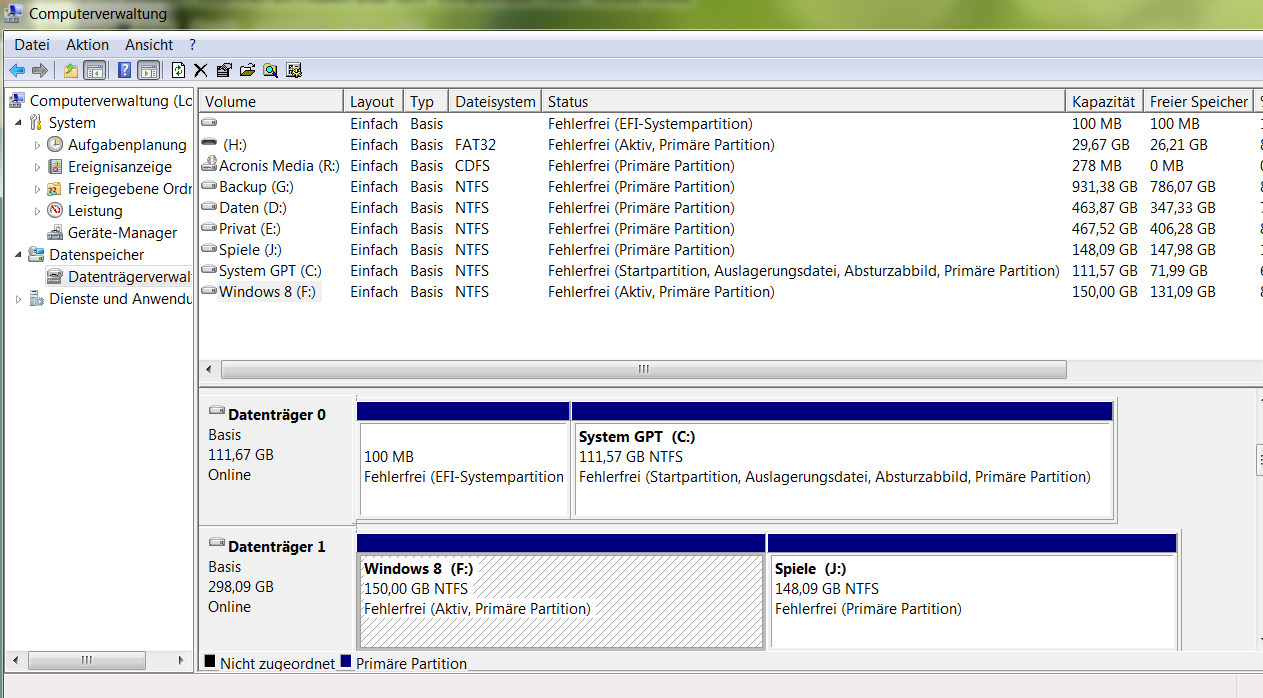Click the black X delete icon
This screenshot has width=1263, height=698.
pos(200,70)
